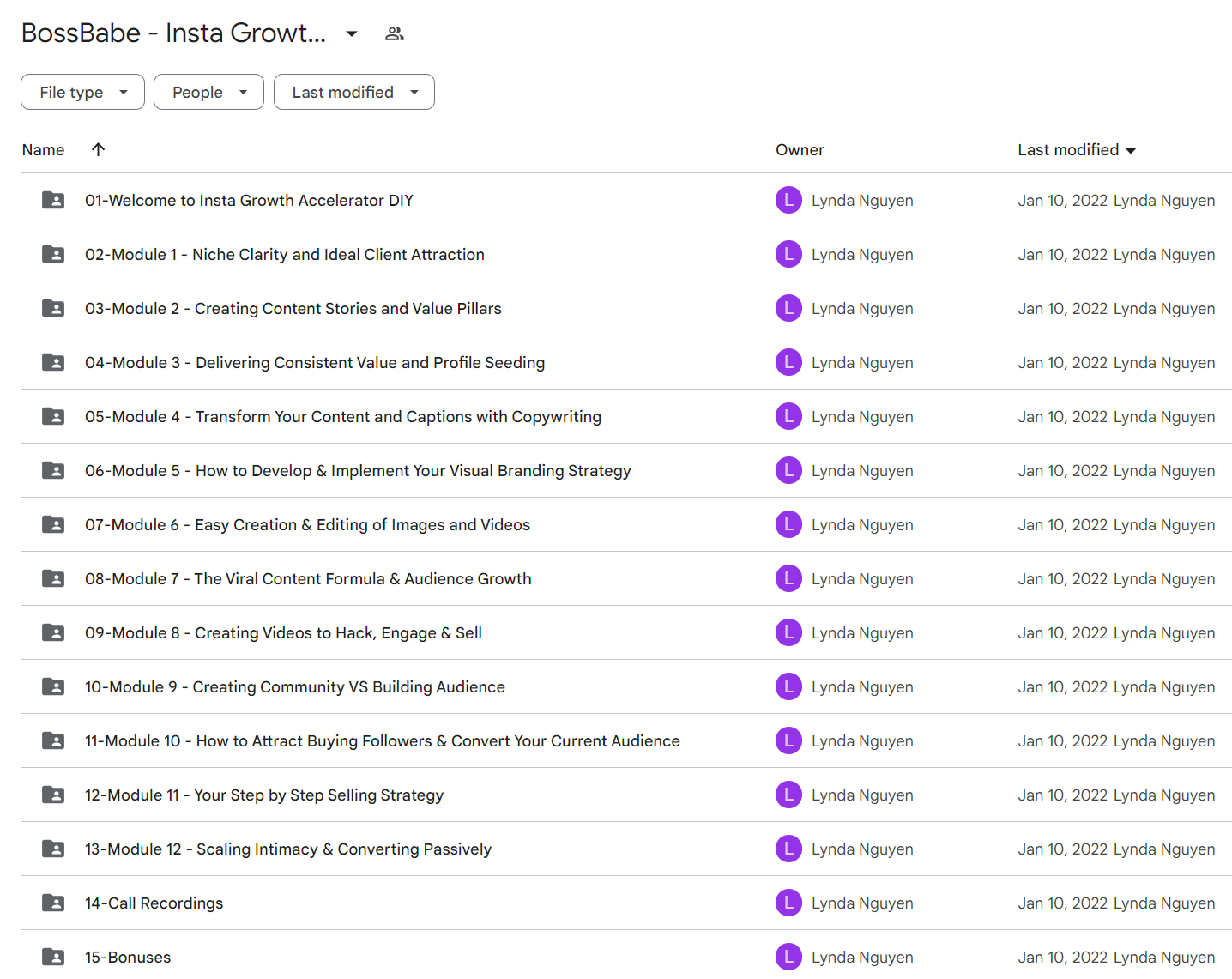
Task: Click owner avatar L in the 11-Module 10 row
Action: coord(788,740)
